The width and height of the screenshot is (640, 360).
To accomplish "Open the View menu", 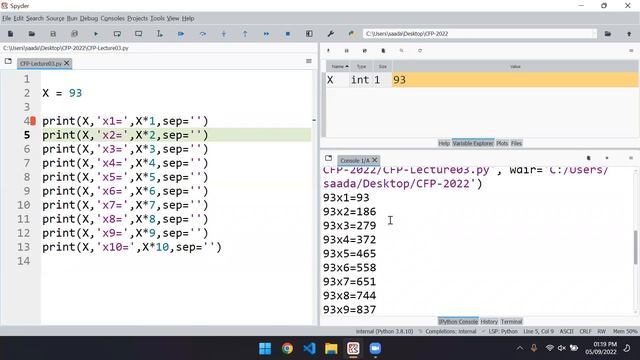I will click(173, 18).
